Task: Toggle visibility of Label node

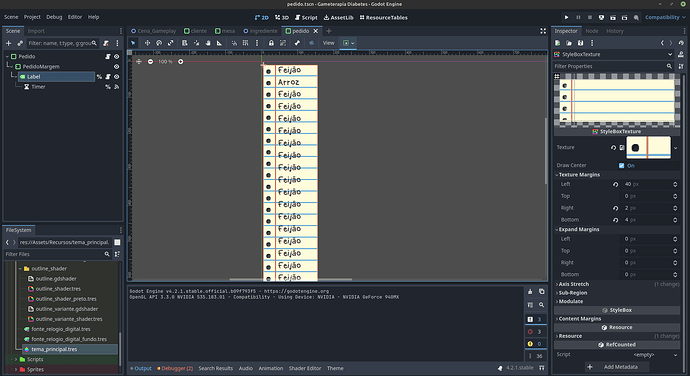Action: point(117,77)
